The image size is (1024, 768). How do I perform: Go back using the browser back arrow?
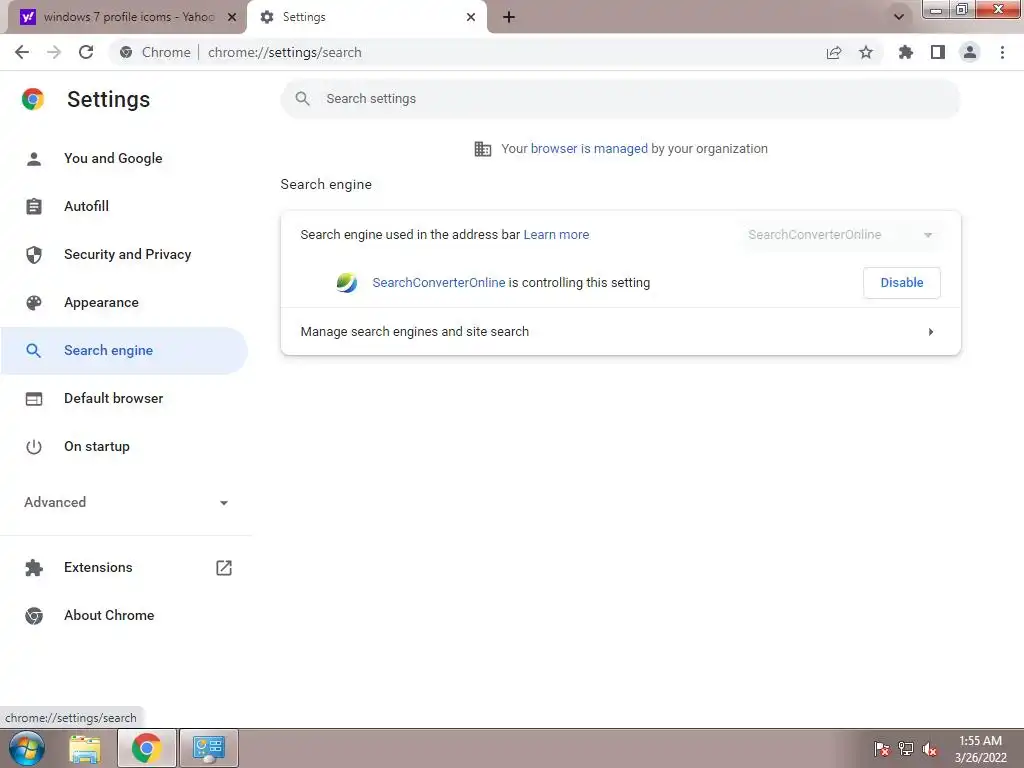tap(22, 52)
